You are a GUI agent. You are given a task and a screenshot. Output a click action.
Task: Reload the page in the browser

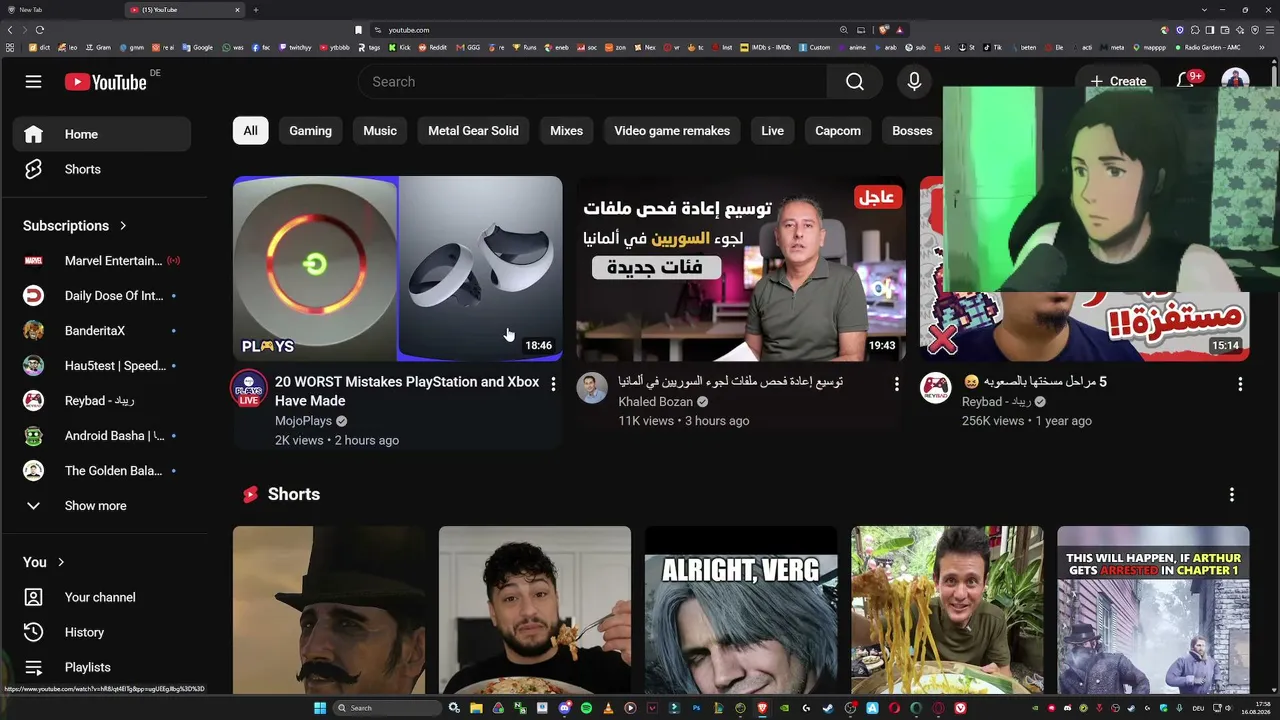coord(40,30)
